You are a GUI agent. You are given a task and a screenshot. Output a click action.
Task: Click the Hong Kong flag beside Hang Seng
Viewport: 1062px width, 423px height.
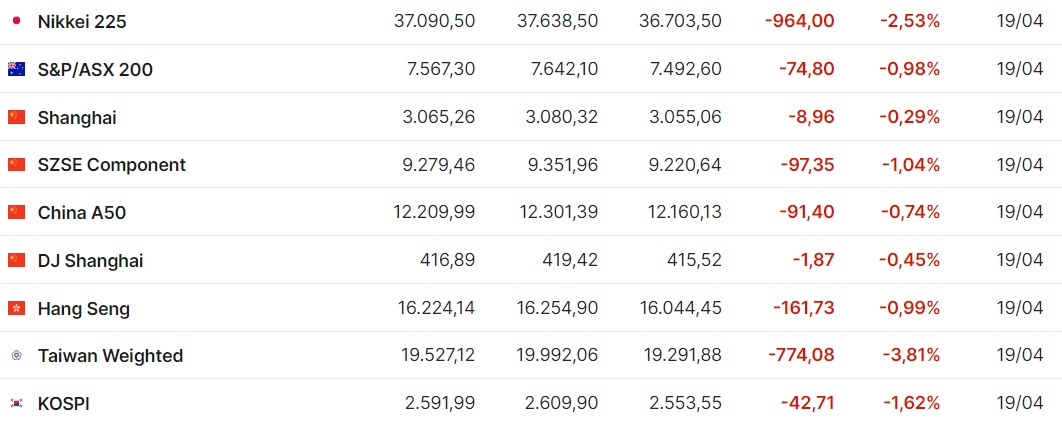pos(16,309)
